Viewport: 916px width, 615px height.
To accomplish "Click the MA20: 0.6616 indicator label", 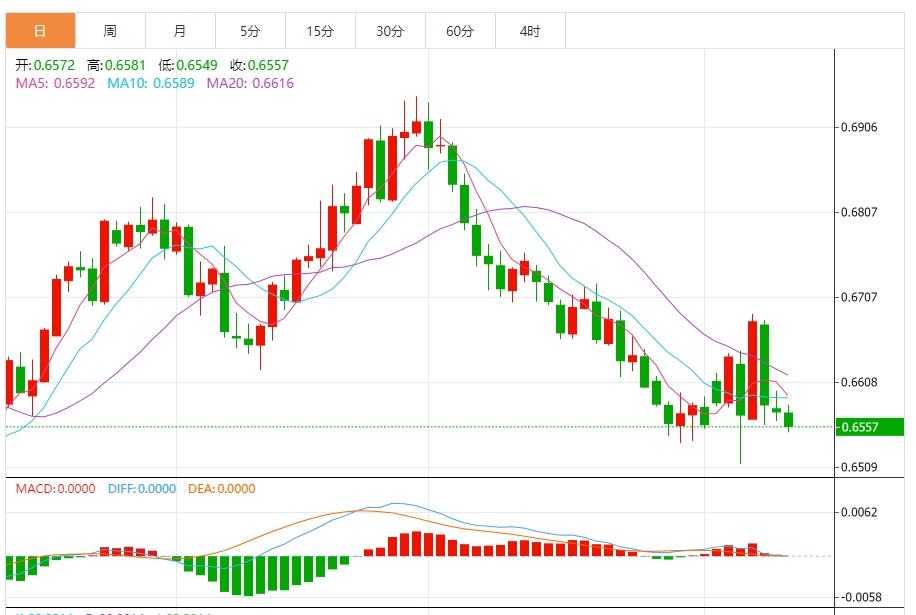I will pyautogui.click(x=251, y=83).
